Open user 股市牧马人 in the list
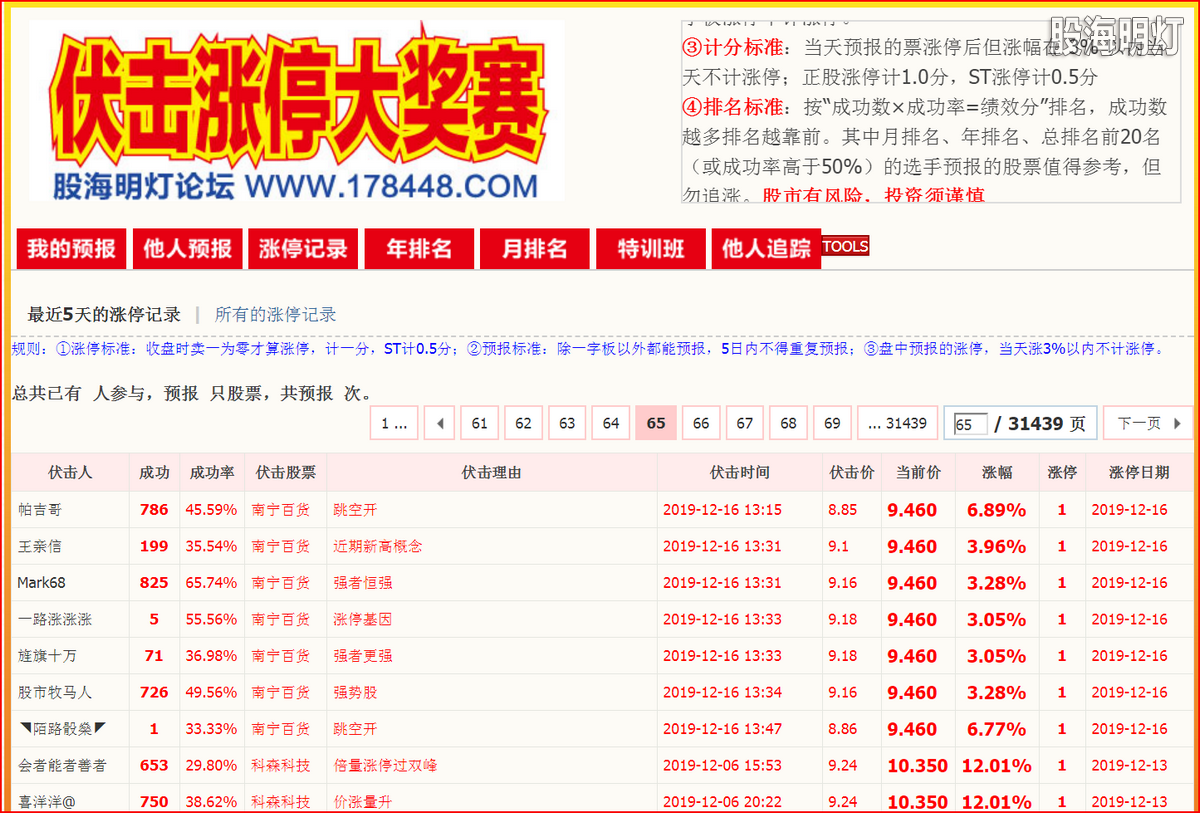Image resolution: width=1200 pixels, height=813 pixels. click(x=54, y=692)
